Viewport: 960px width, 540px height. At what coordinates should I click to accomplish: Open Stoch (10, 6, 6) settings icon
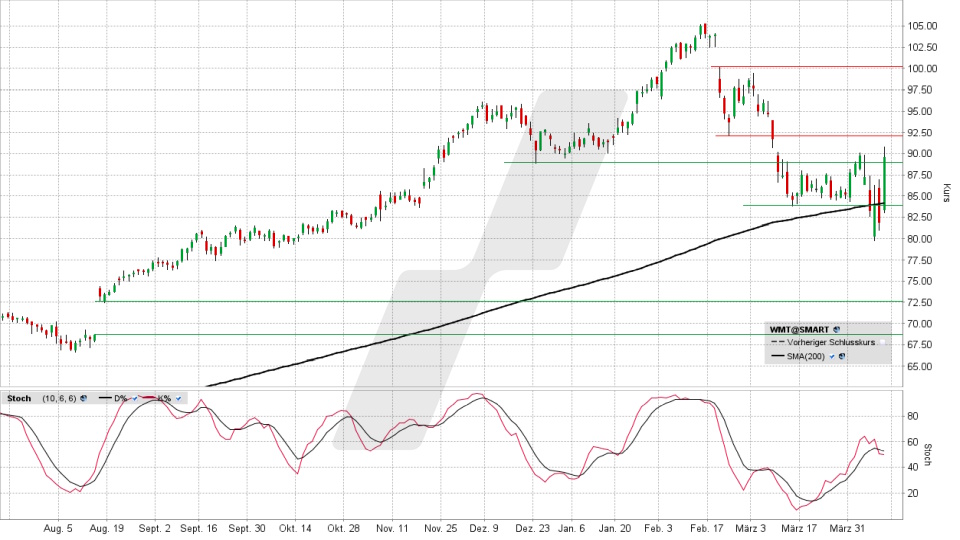coord(83,398)
